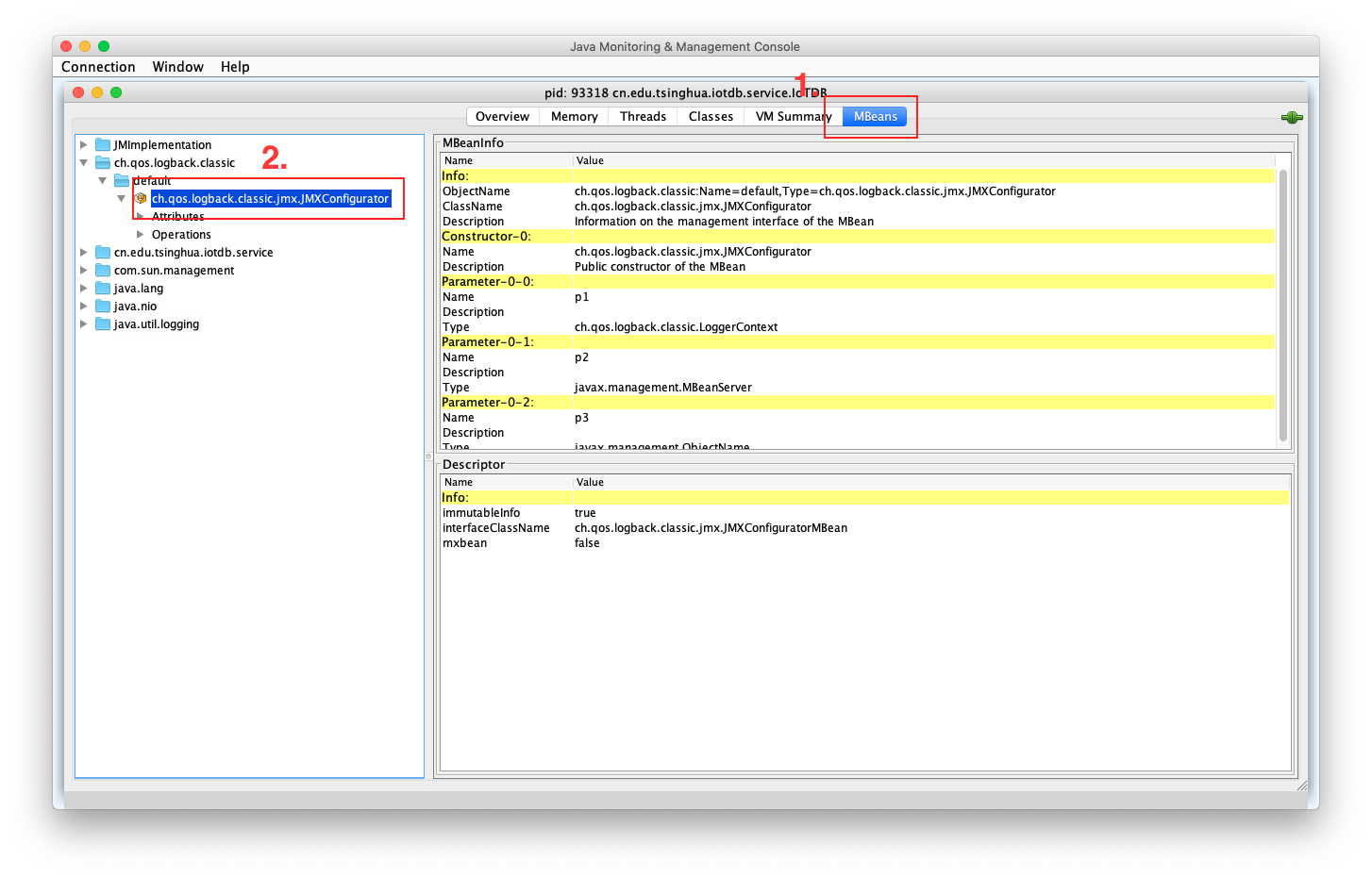
Task: Click the JMXConfigurator MBean bean icon
Action: pos(141,199)
